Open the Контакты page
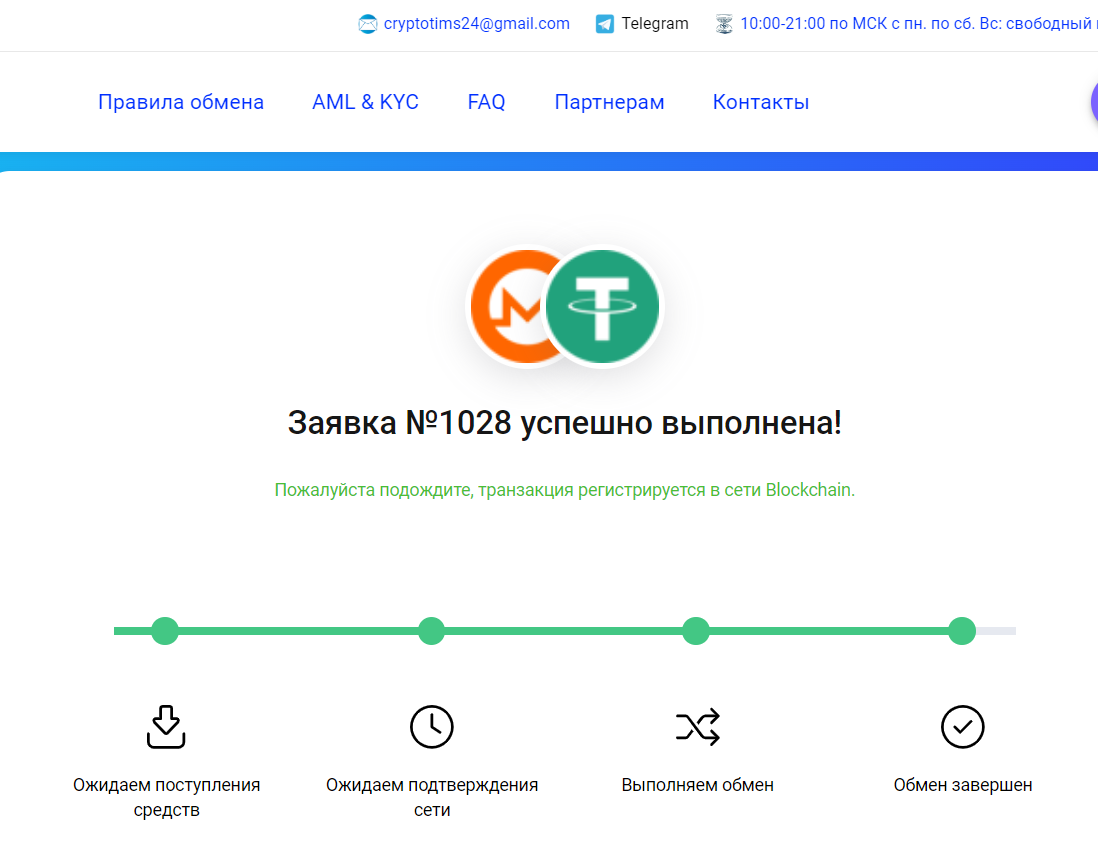 tap(761, 102)
